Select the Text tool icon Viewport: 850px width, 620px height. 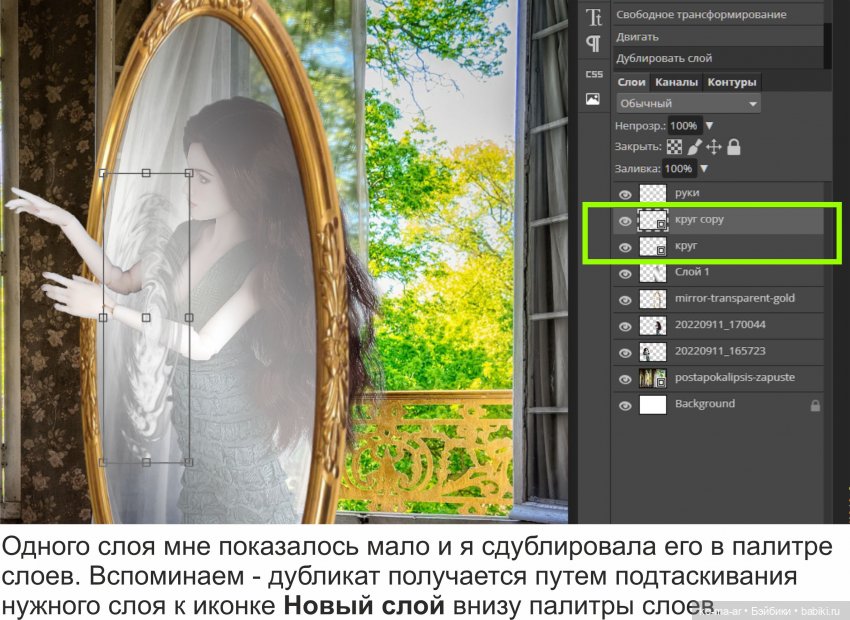594,17
